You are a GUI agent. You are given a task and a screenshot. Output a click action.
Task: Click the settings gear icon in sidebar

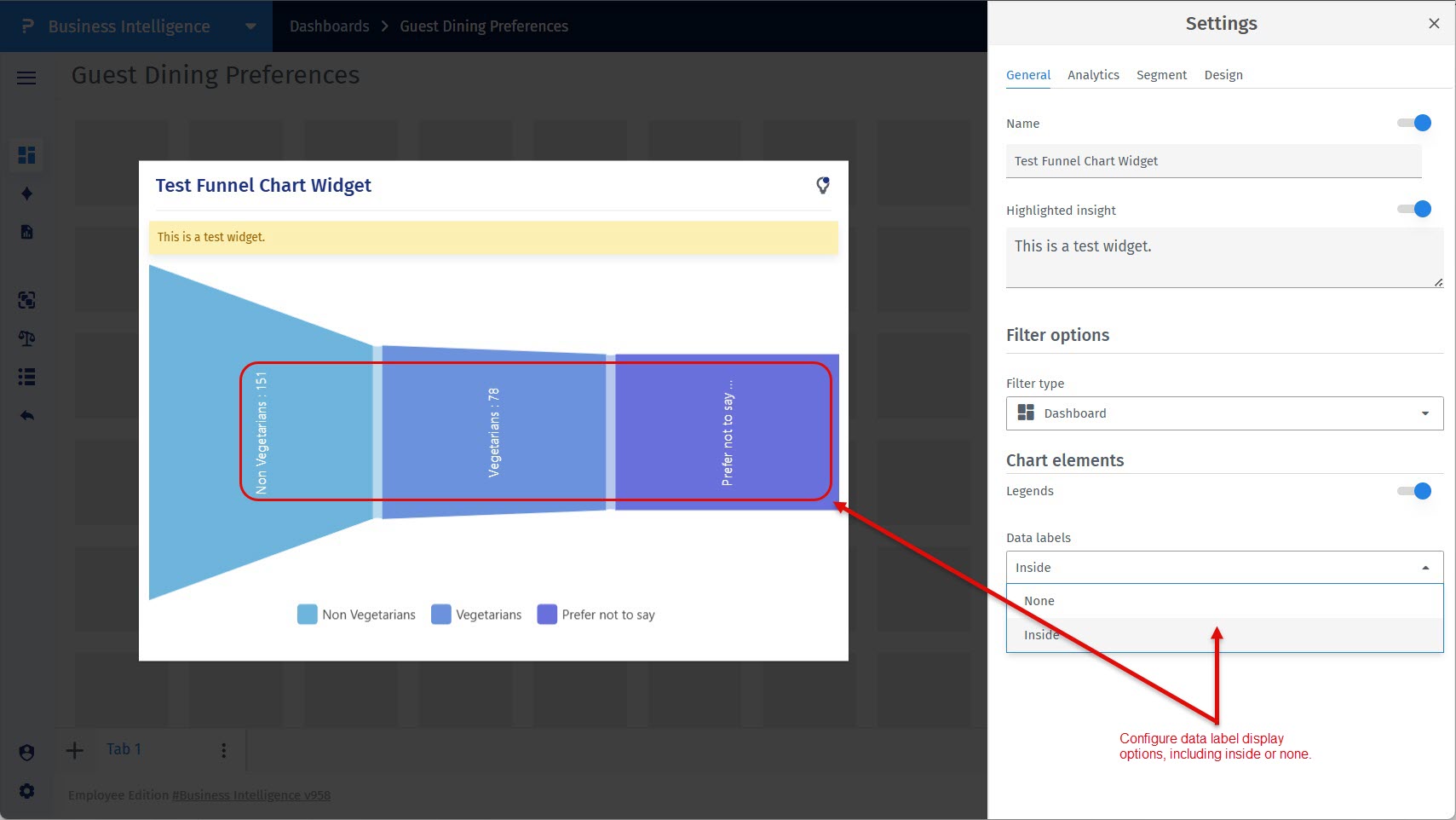tap(26, 791)
